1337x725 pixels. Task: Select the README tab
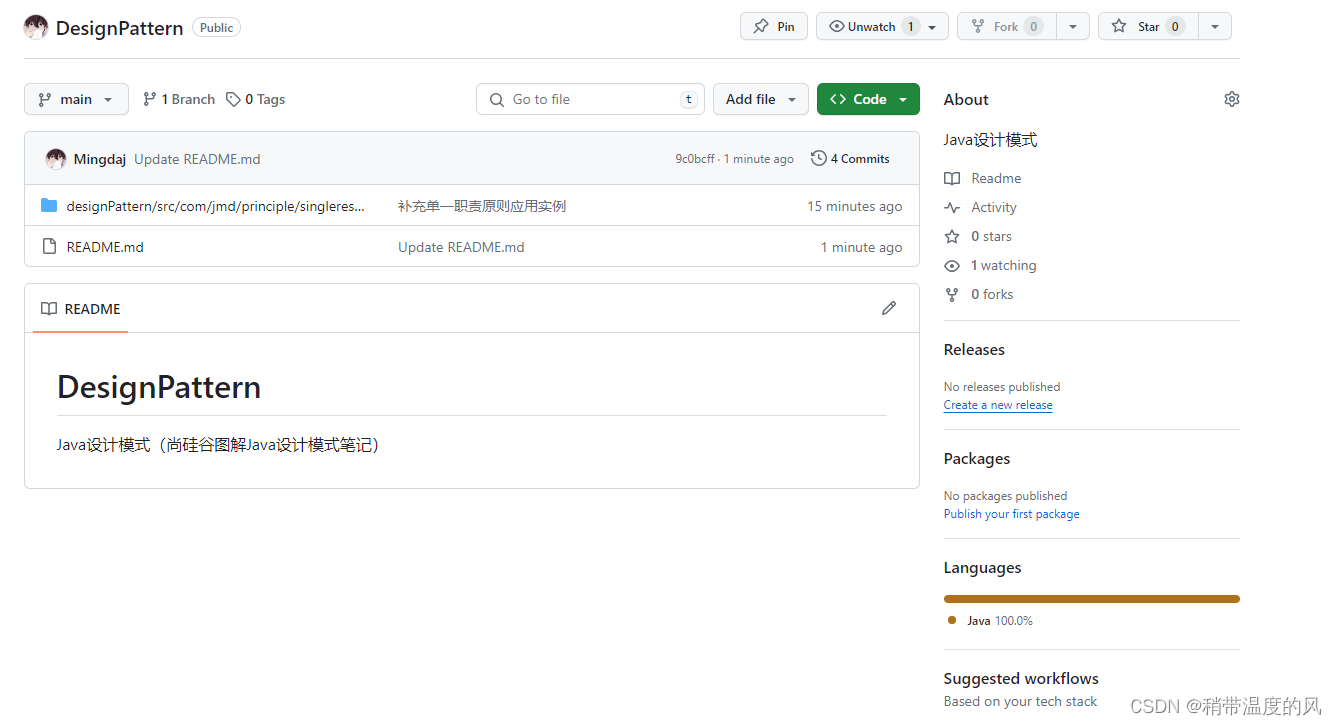[x=81, y=309]
